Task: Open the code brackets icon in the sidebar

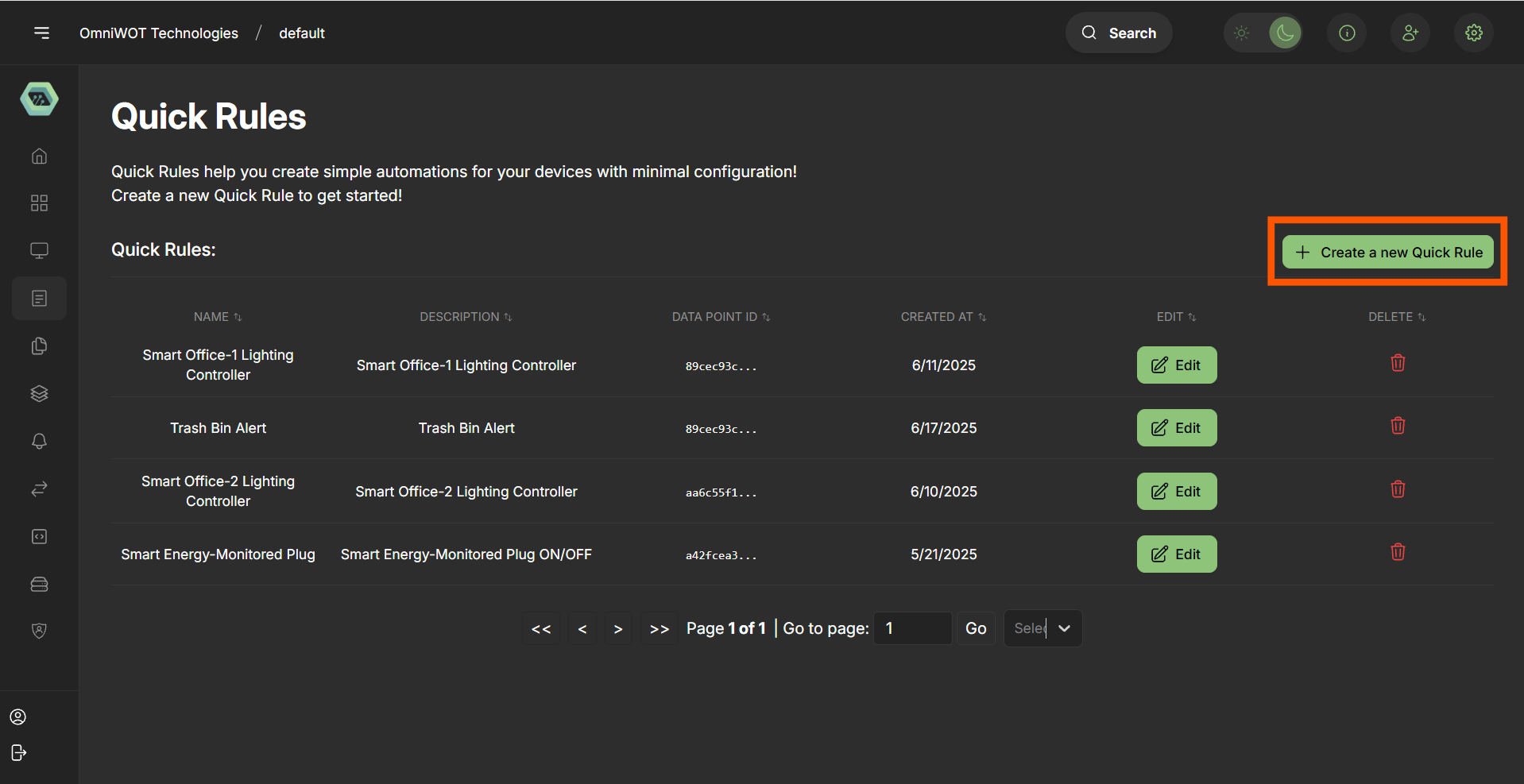Action: pyautogui.click(x=39, y=536)
